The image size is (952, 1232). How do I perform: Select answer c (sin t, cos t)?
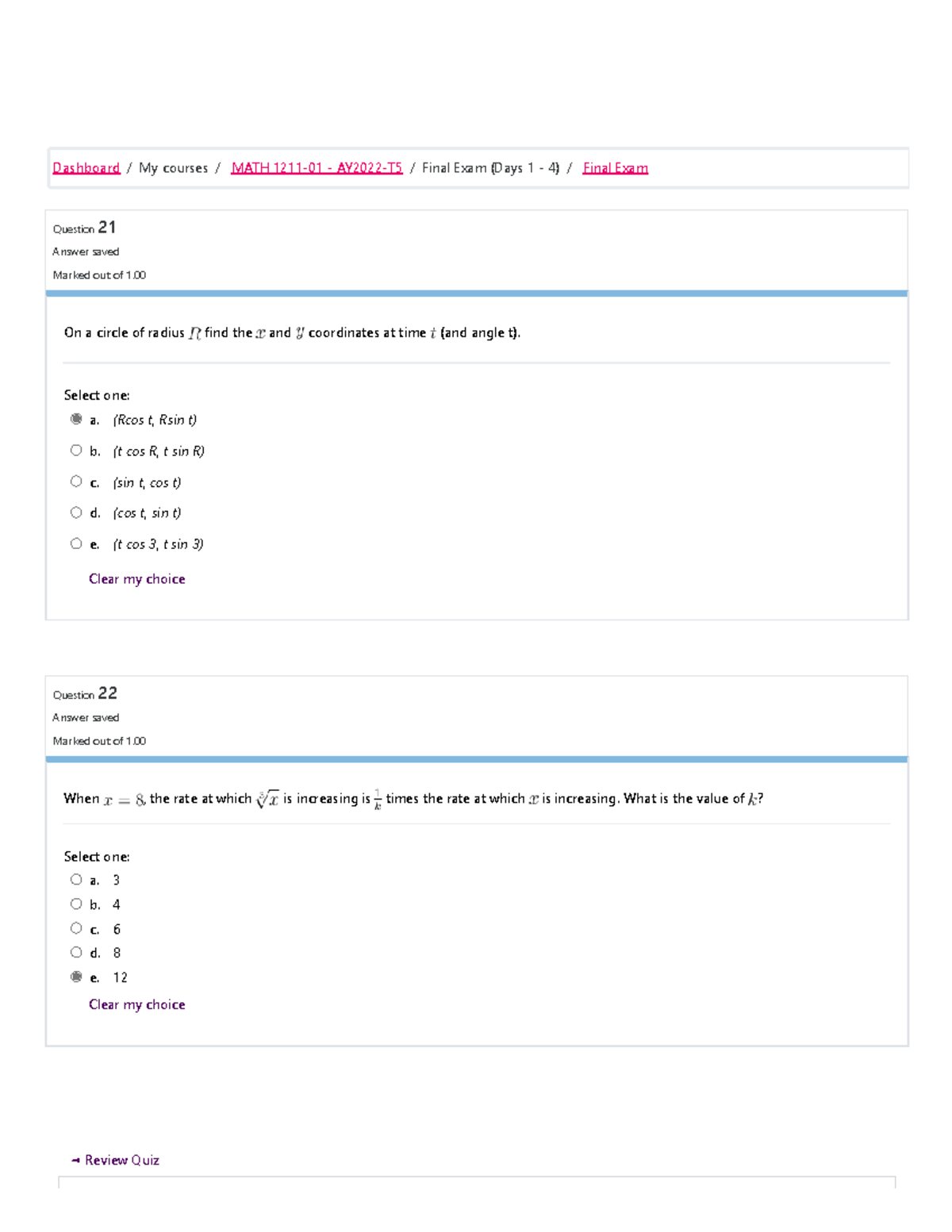[76, 482]
